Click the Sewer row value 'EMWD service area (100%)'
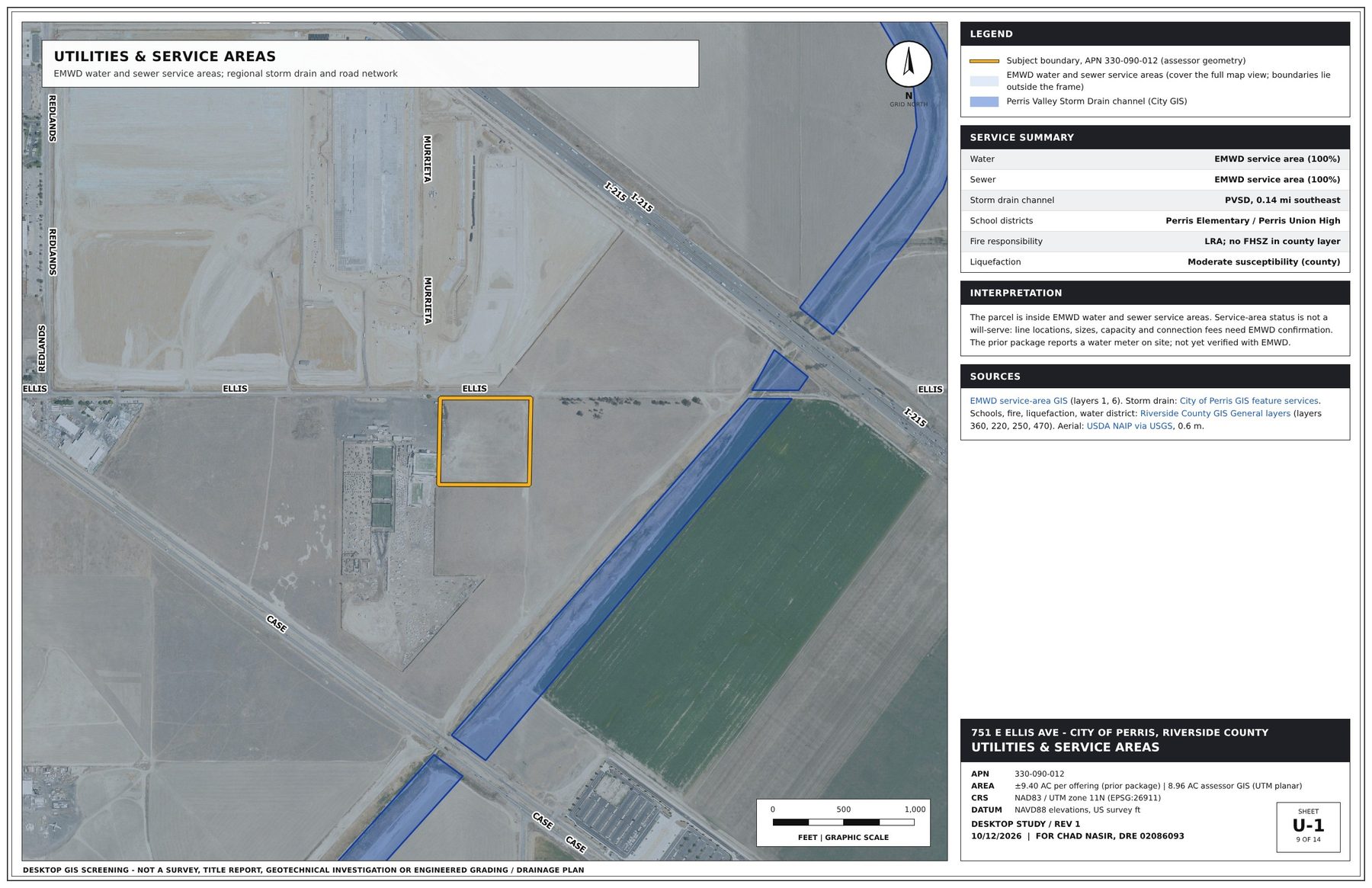This screenshot has height=888, width=1372. click(x=1277, y=180)
